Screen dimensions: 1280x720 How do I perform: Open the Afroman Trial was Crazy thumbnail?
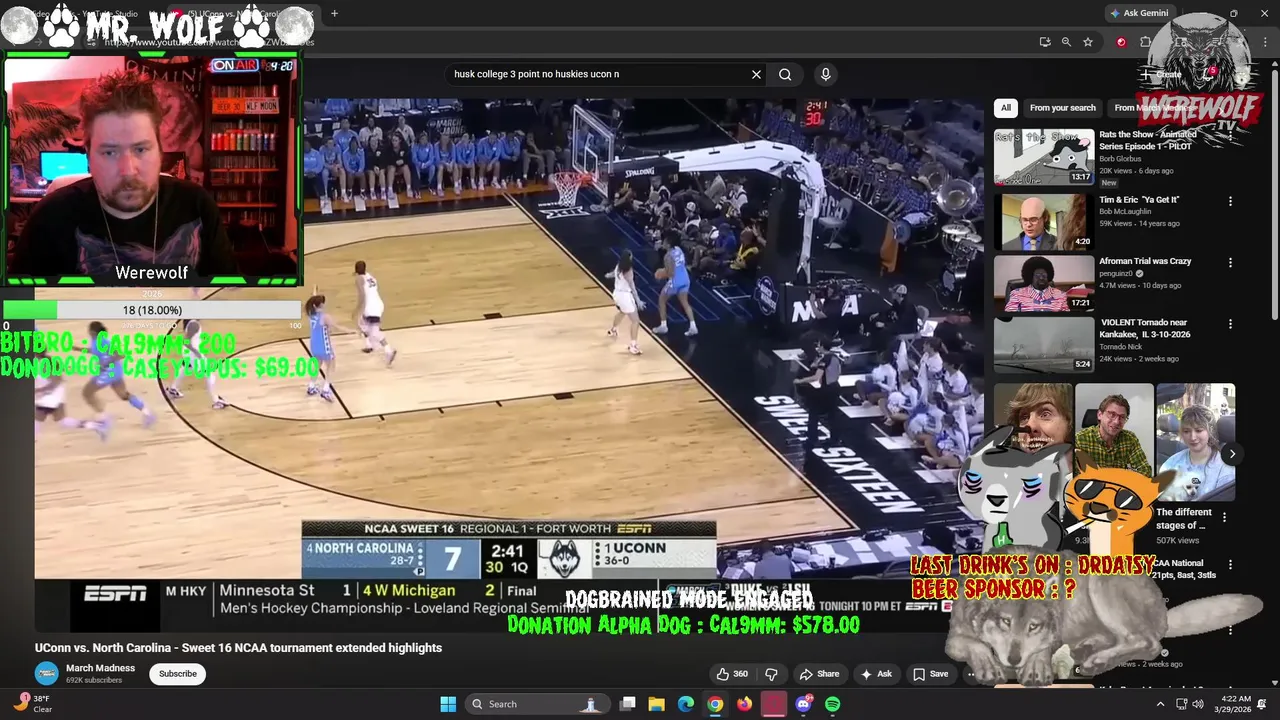tap(1044, 283)
